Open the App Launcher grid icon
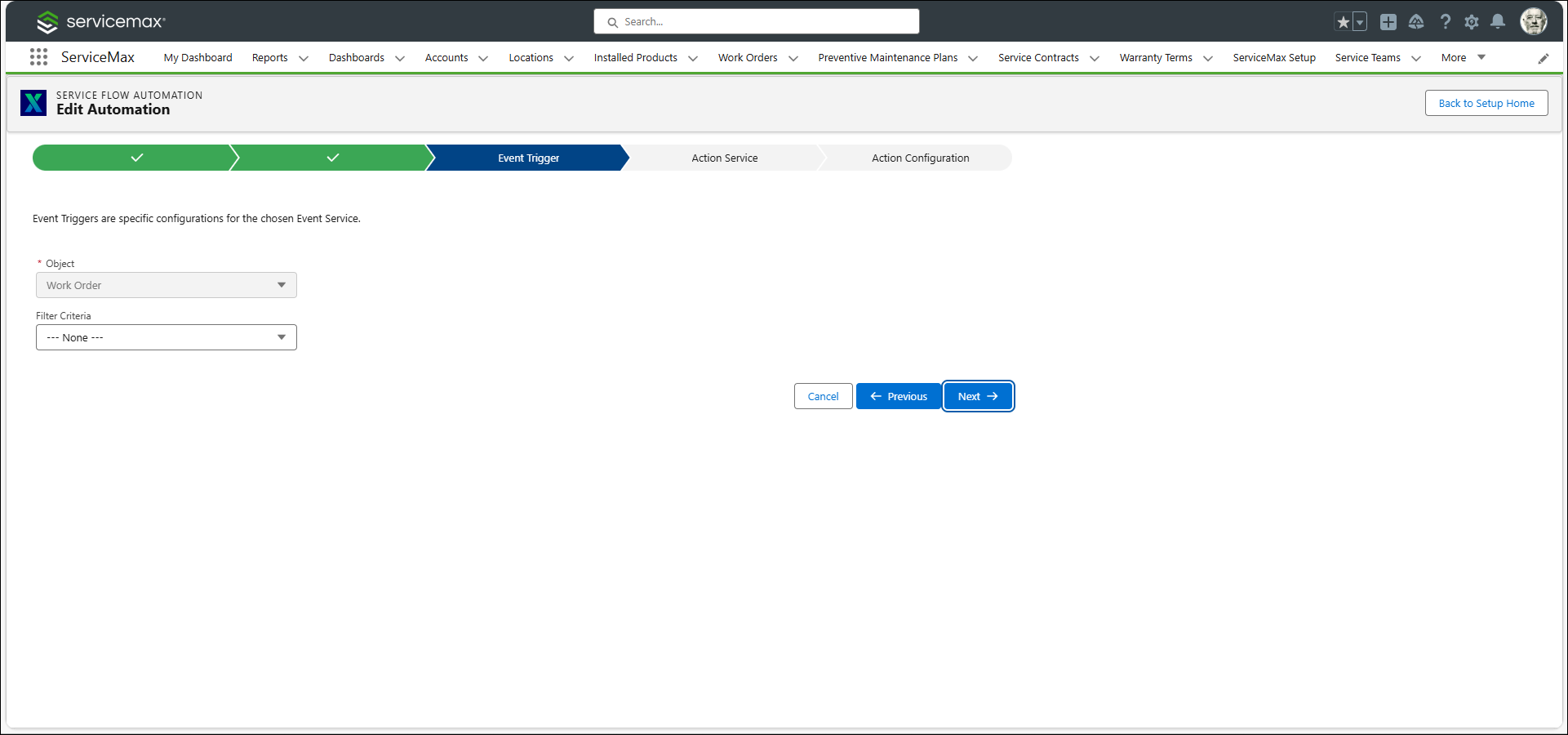1568x735 pixels. [38, 57]
